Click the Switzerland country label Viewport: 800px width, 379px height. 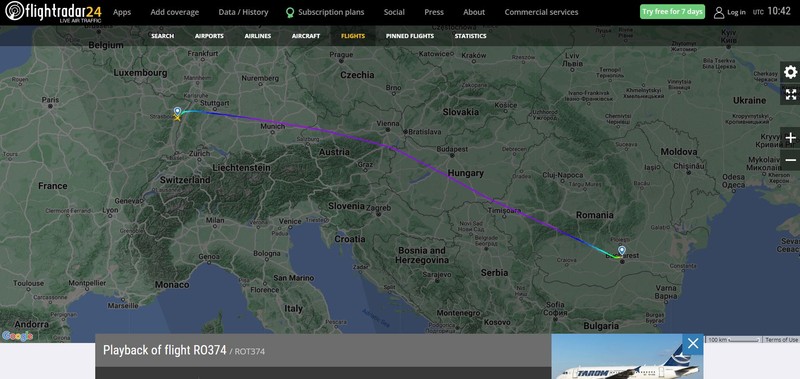(185, 180)
